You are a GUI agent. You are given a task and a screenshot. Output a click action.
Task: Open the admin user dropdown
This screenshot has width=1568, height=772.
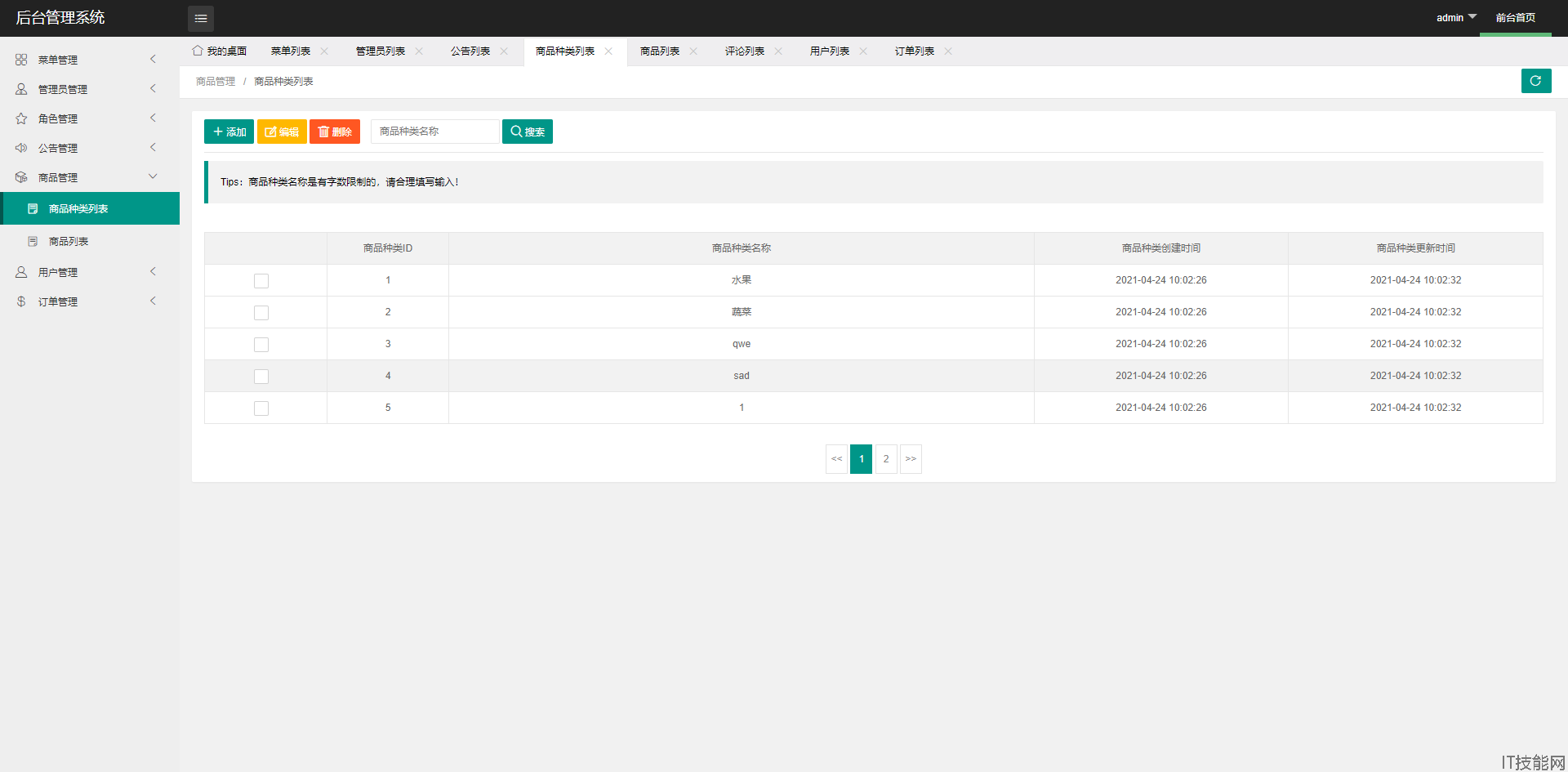tap(1456, 17)
